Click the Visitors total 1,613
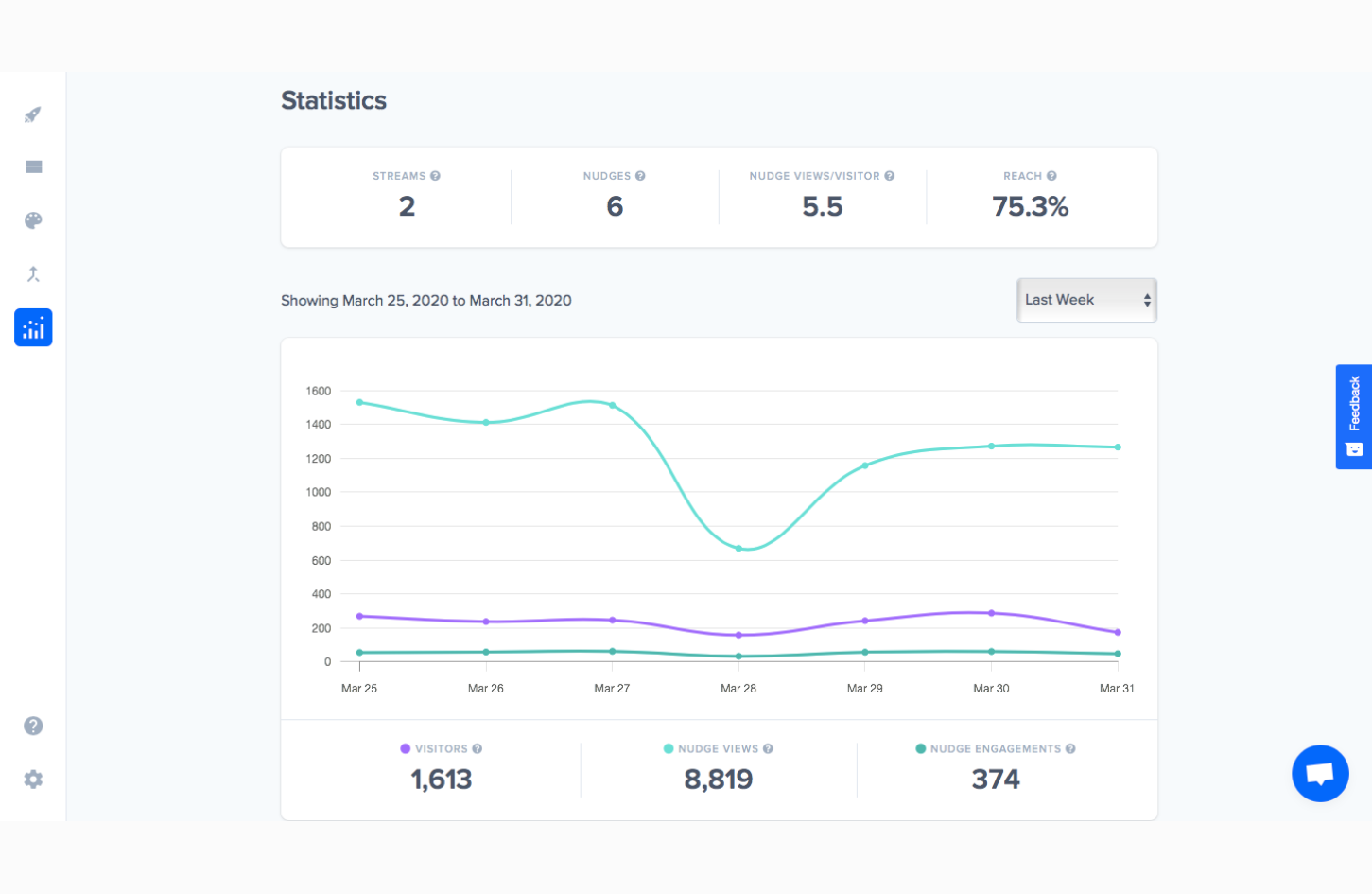Viewport: 1372px width, 894px height. coord(442,780)
